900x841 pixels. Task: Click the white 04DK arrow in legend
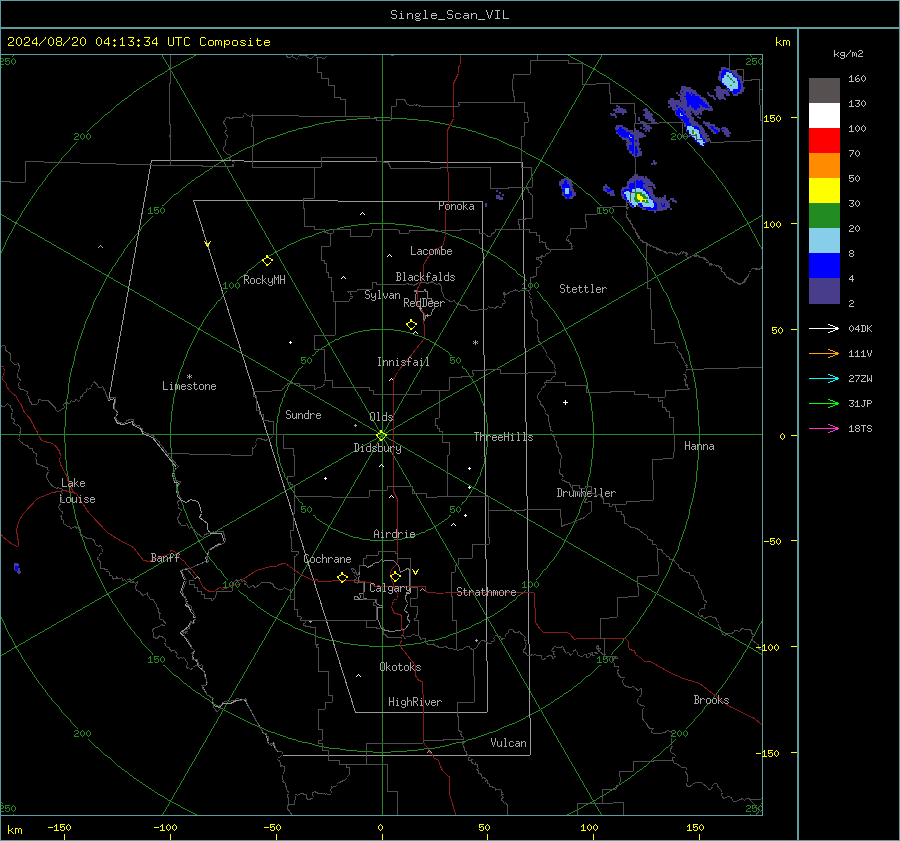[824, 328]
